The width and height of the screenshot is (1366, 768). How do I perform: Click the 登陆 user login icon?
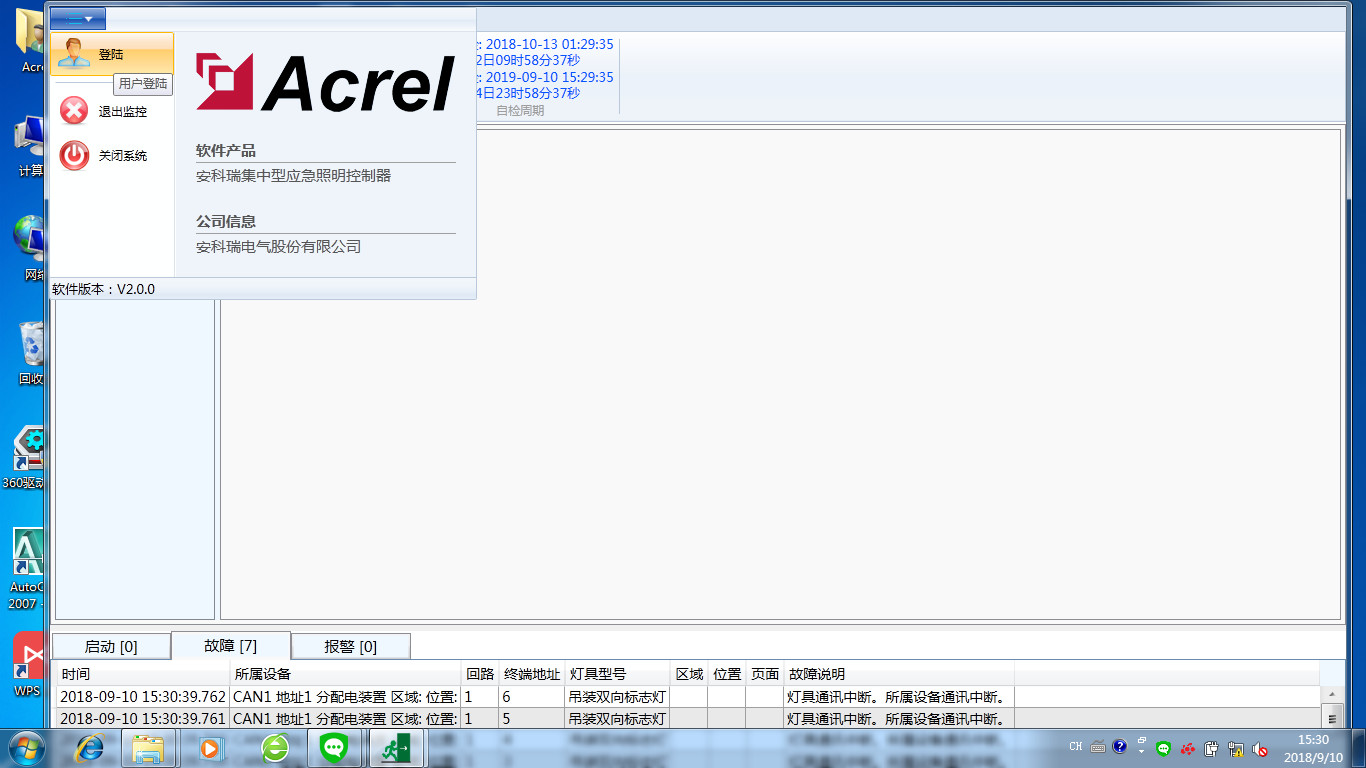point(74,54)
